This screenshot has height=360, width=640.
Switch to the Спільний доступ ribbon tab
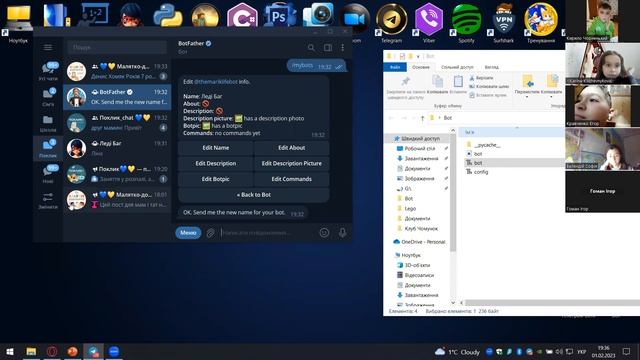[457, 67]
